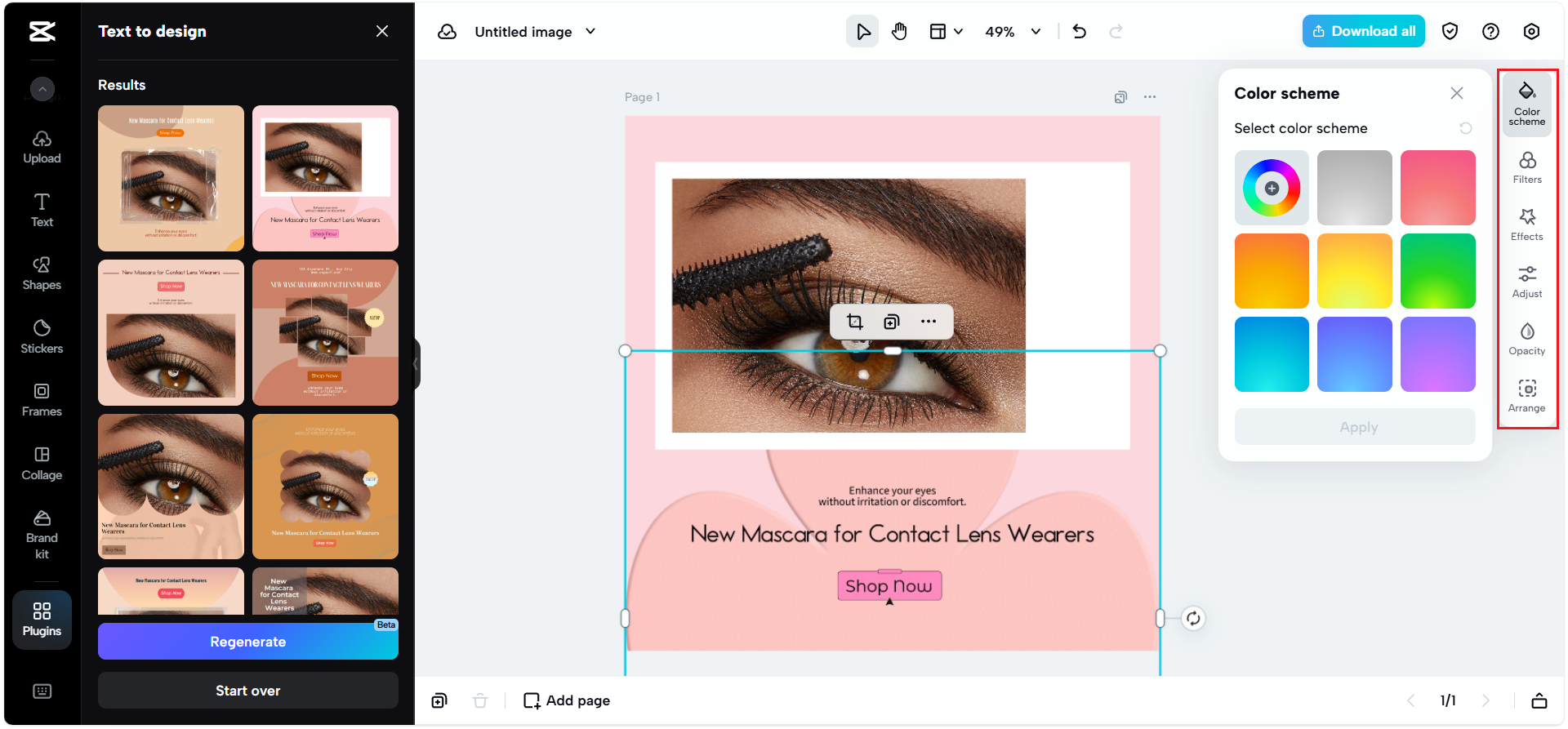Open the Collage panel

click(x=42, y=464)
